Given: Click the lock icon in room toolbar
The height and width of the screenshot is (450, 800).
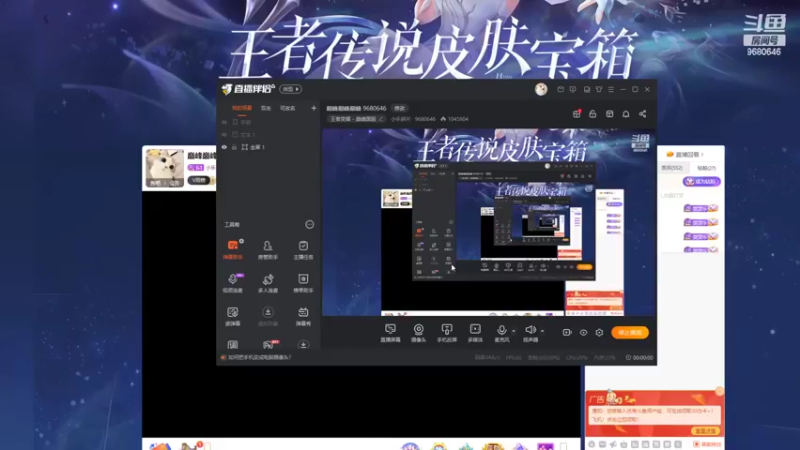Looking at the screenshot, I should pyautogui.click(x=593, y=114).
